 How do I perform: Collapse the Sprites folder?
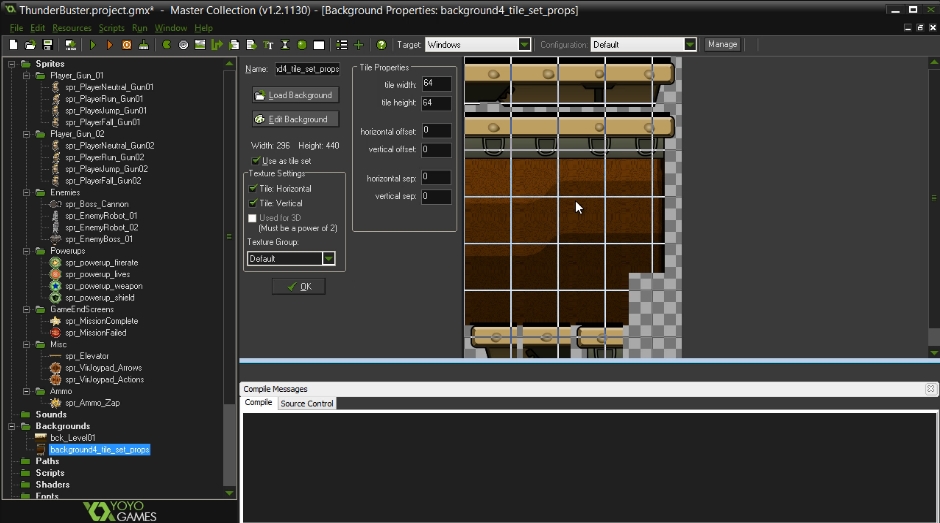[x=11, y=64]
